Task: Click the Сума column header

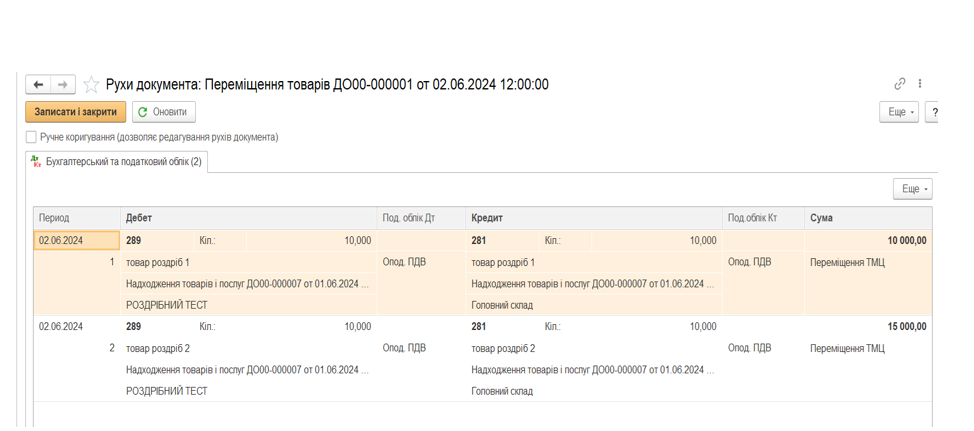Action: [822, 217]
